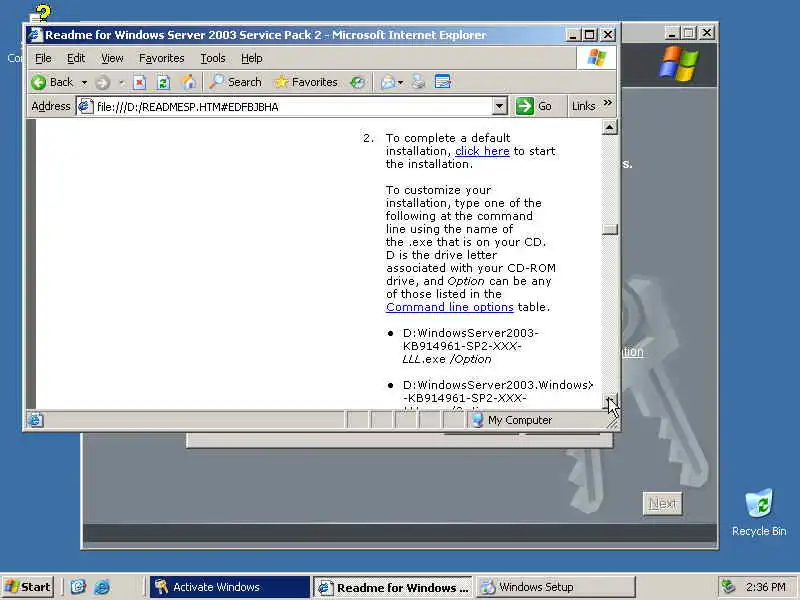The height and width of the screenshot is (600, 800).
Task: Click the status bar page icon
Action: (x=36, y=420)
